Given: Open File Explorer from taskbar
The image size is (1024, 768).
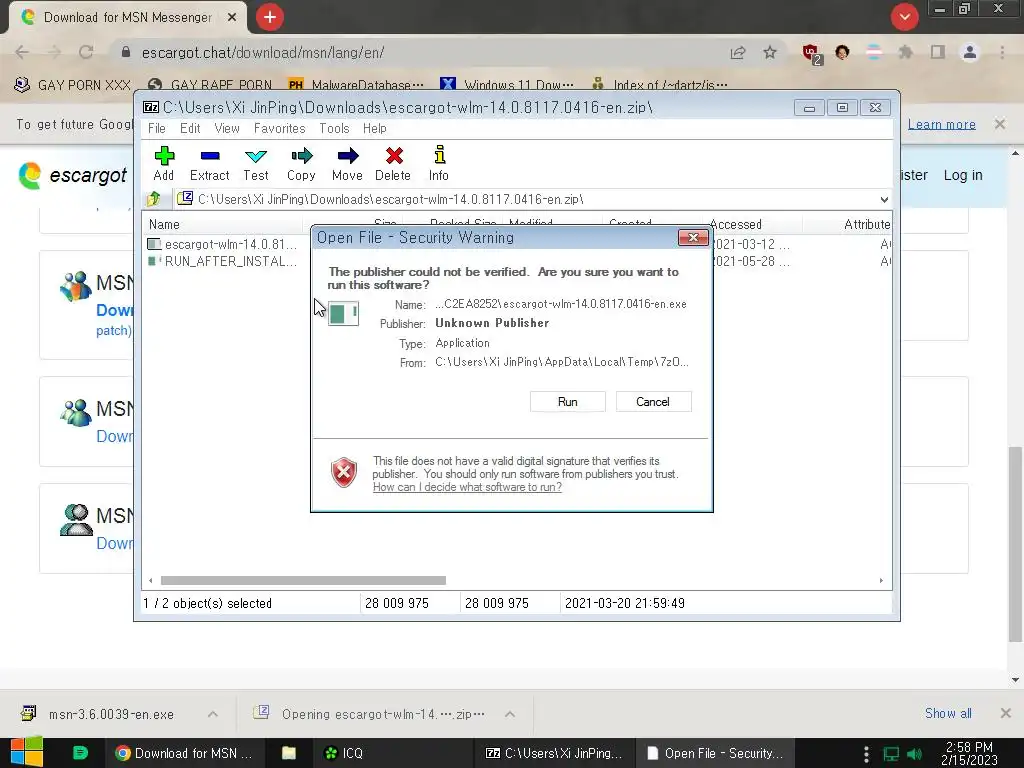Looking at the screenshot, I should pyautogui.click(x=289, y=753).
